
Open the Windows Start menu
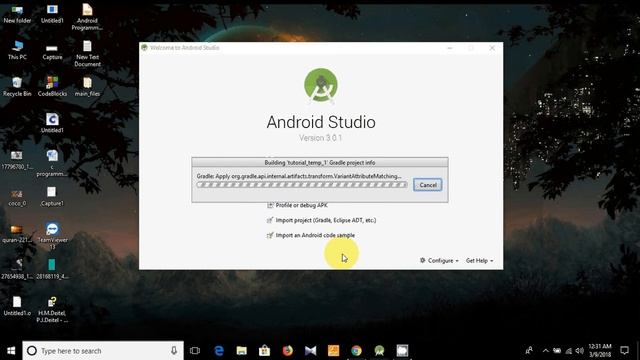click(x=11, y=351)
